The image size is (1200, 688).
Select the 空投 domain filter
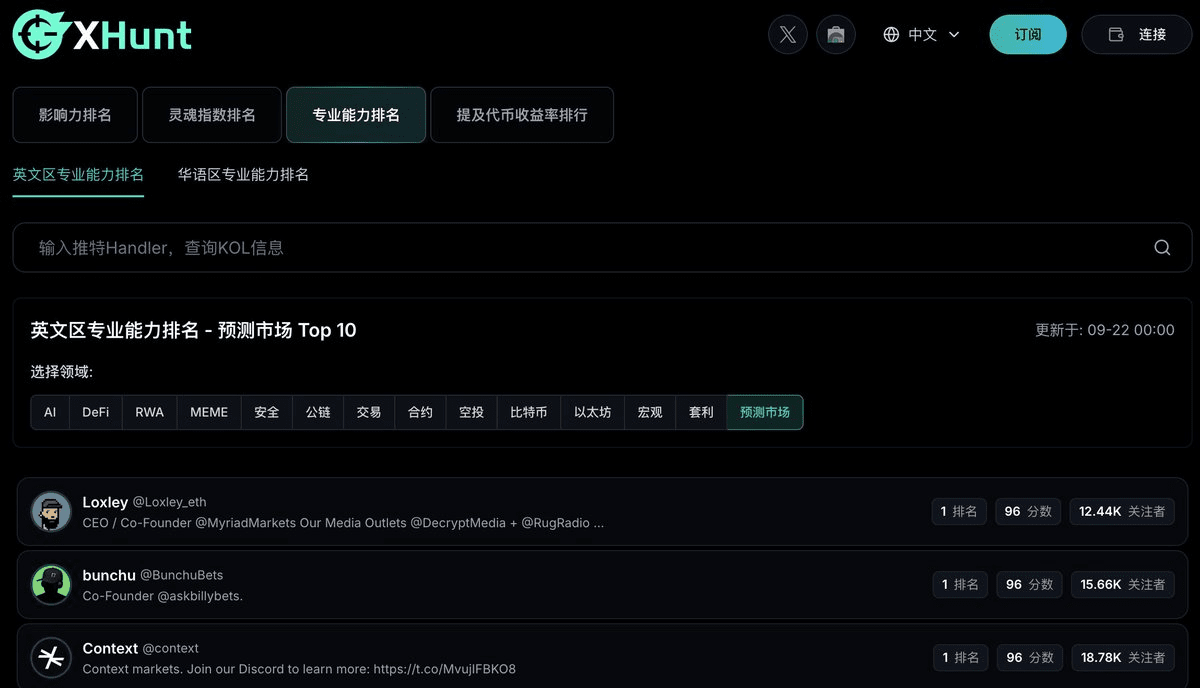tap(471, 412)
